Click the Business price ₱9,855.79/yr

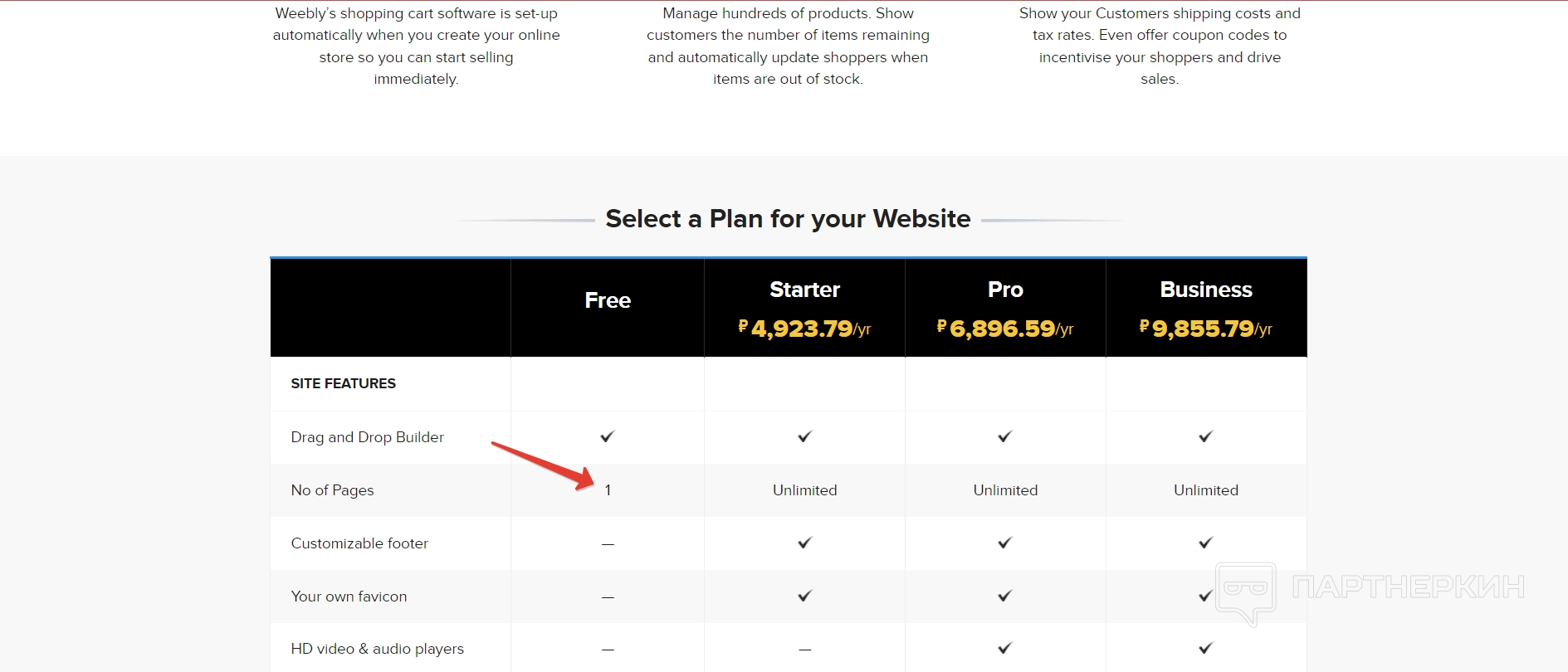click(1205, 329)
